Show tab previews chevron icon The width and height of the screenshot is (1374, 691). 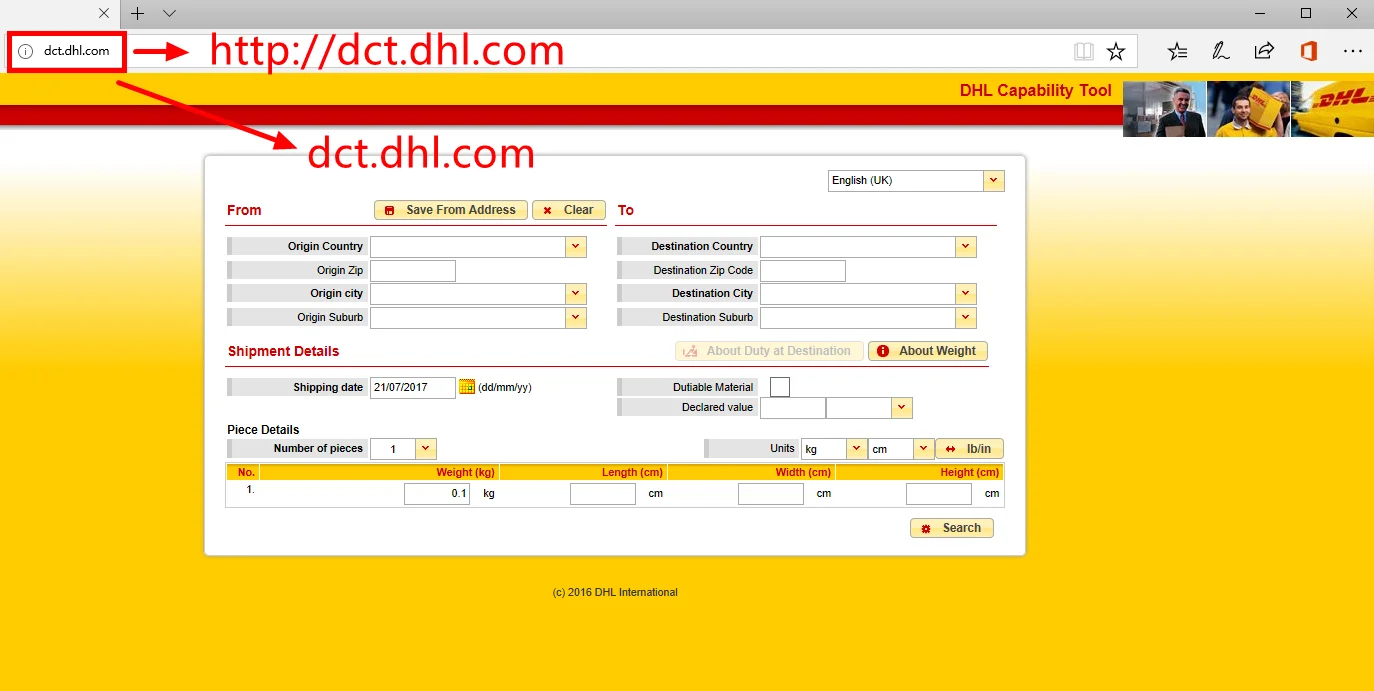pos(169,13)
